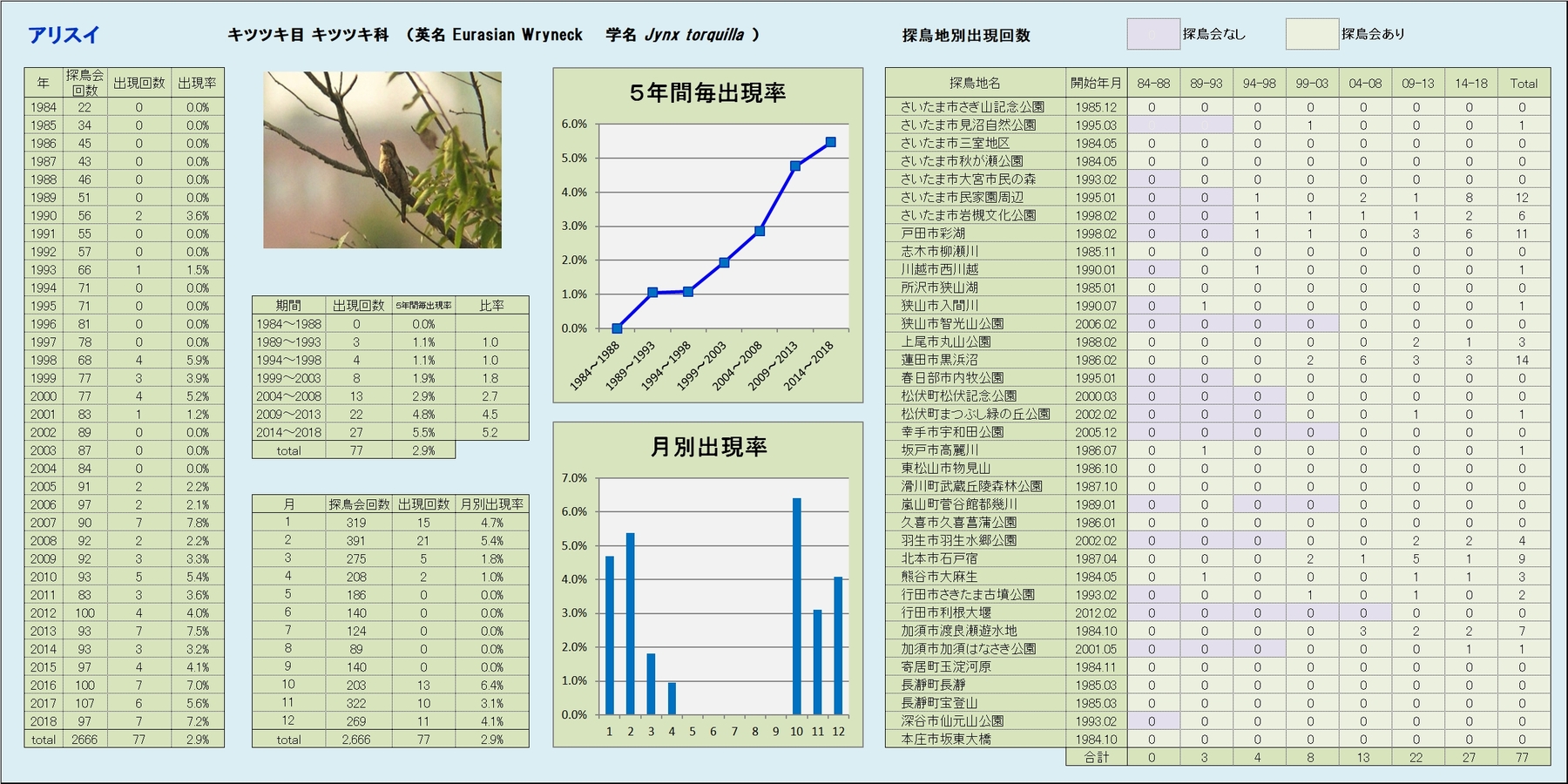Click the February bar in the monthly chart
The height and width of the screenshot is (784, 1568).
(x=630, y=624)
